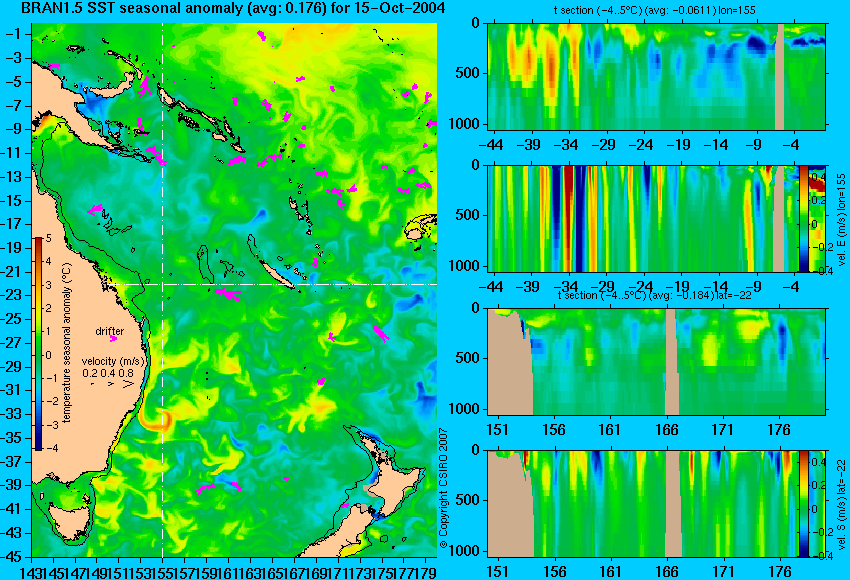Image resolution: width=850 pixels, height=580 pixels.
Task: Click the vertical dashed section line at longitude 155
Action: [162, 290]
